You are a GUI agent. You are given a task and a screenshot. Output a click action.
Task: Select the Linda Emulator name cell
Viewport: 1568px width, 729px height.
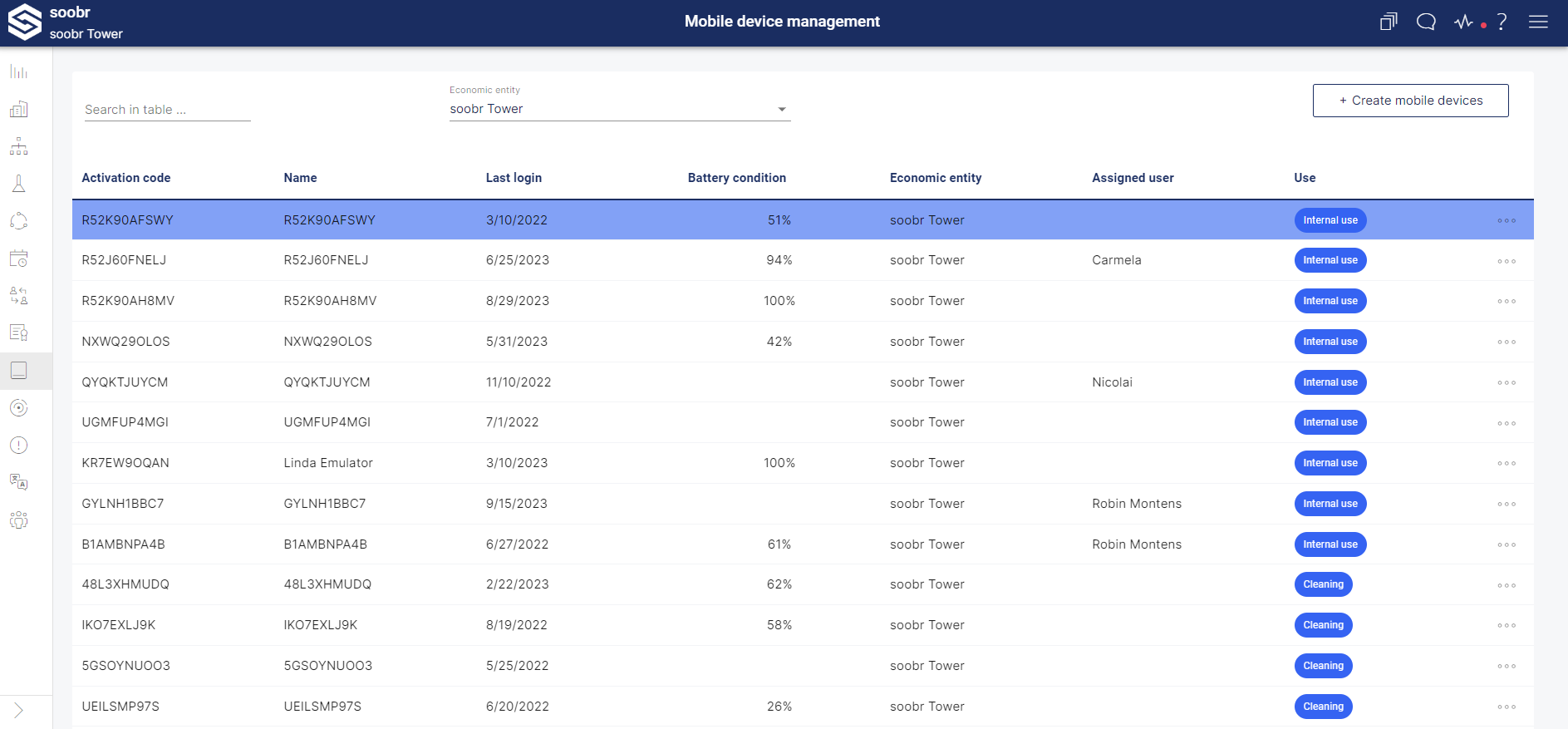pyautogui.click(x=328, y=463)
